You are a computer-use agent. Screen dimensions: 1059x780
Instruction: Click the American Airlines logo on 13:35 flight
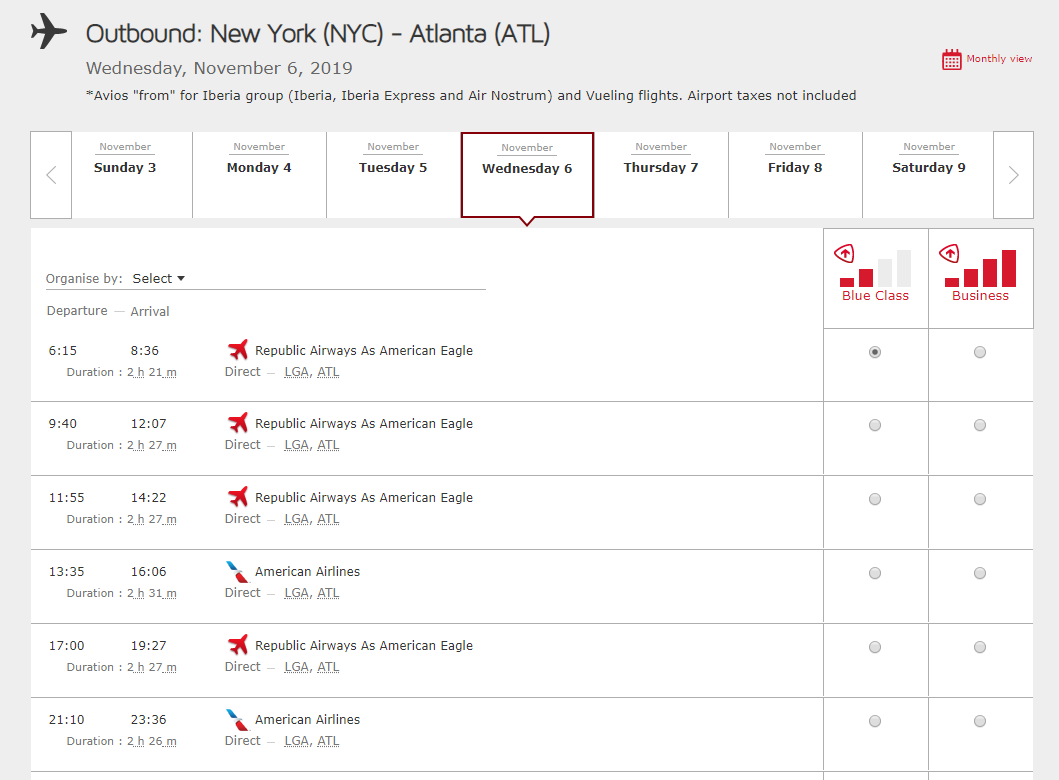[x=238, y=572]
